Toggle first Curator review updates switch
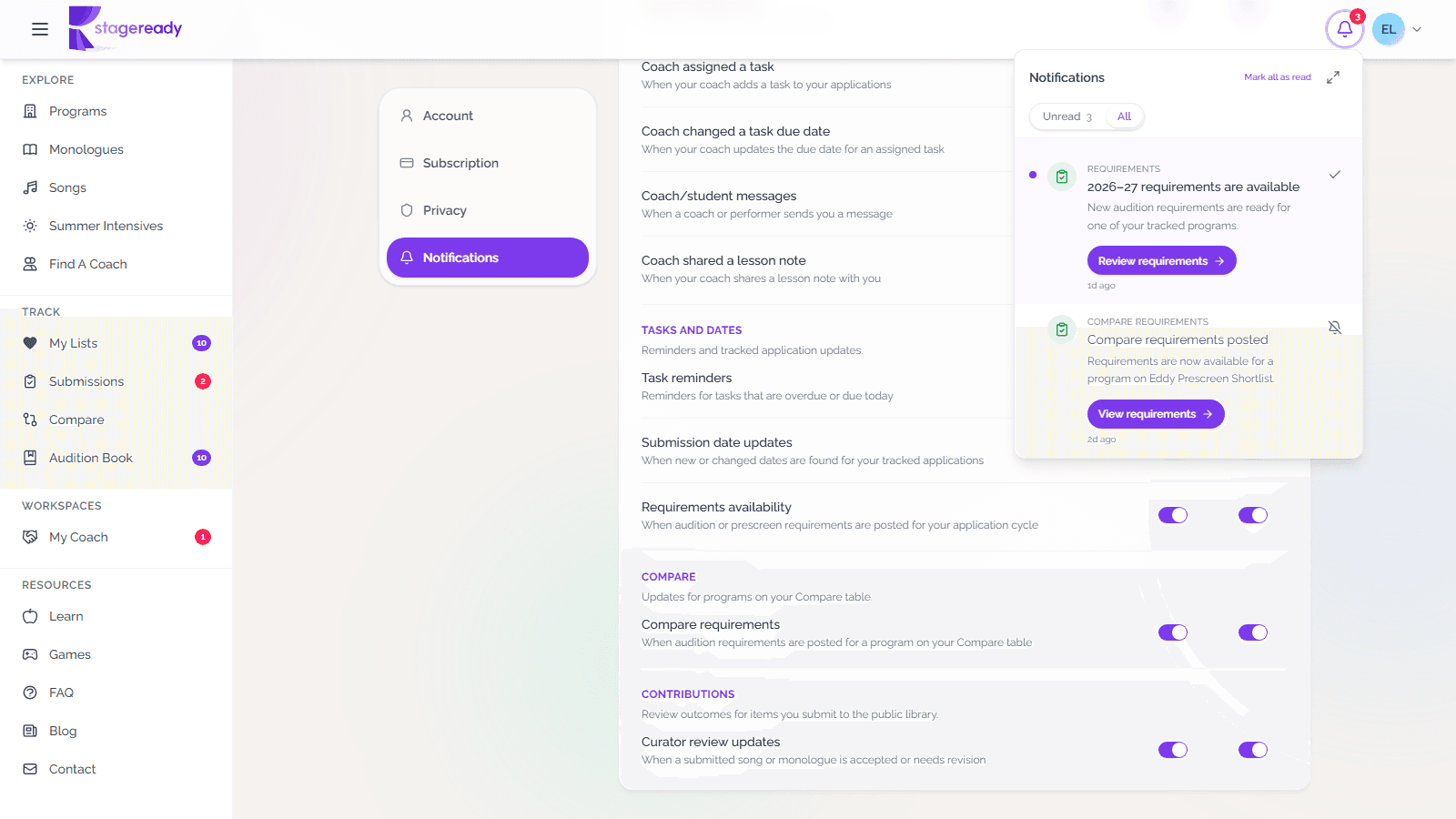The width and height of the screenshot is (1456, 819). tap(1173, 750)
